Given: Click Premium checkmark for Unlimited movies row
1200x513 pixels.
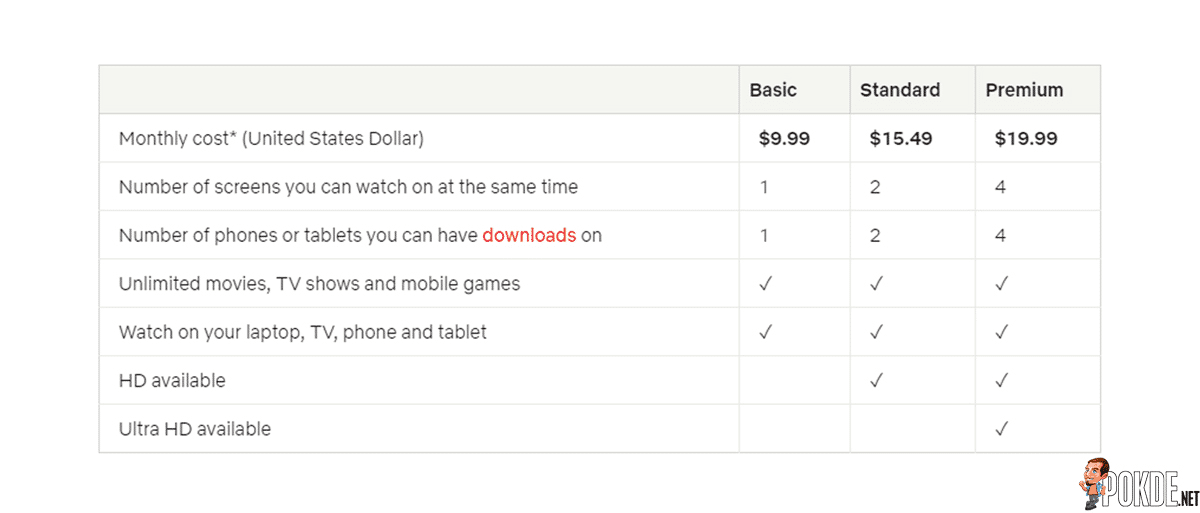Looking at the screenshot, I should [1002, 284].
